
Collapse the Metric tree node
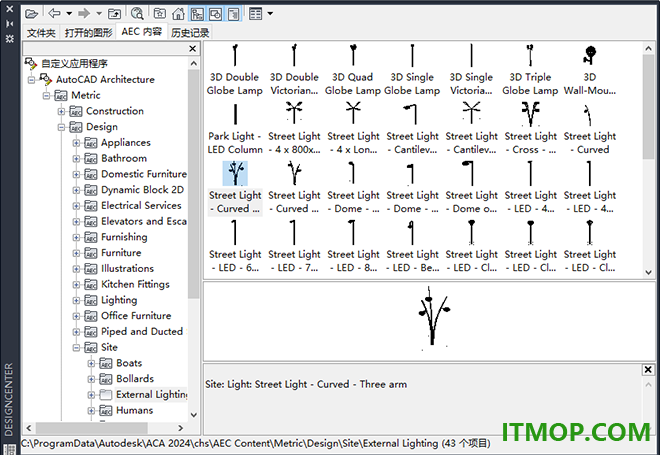click(x=46, y=96)
